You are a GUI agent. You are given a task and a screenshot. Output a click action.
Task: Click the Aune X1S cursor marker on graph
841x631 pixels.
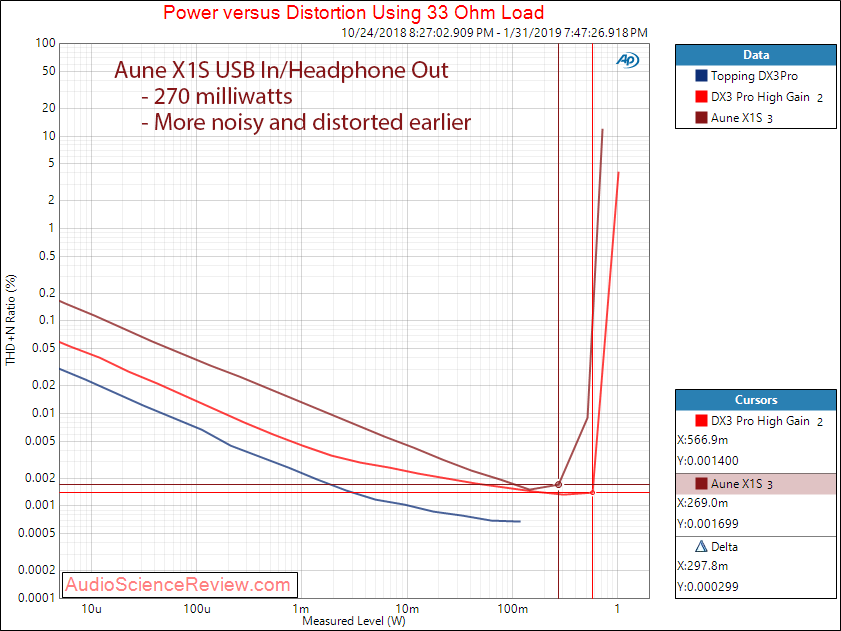click(x=558, y=485)
